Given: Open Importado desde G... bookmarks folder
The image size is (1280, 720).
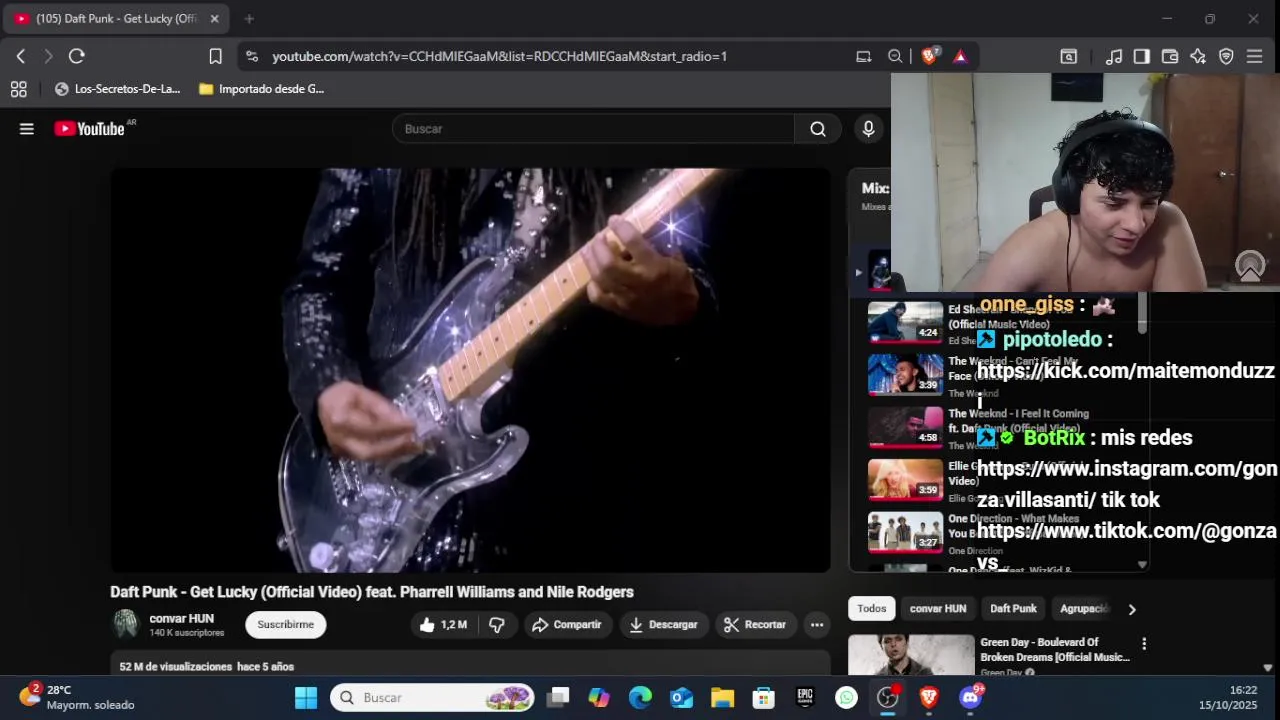Looking at the screenshot, I should click(261, 89).
